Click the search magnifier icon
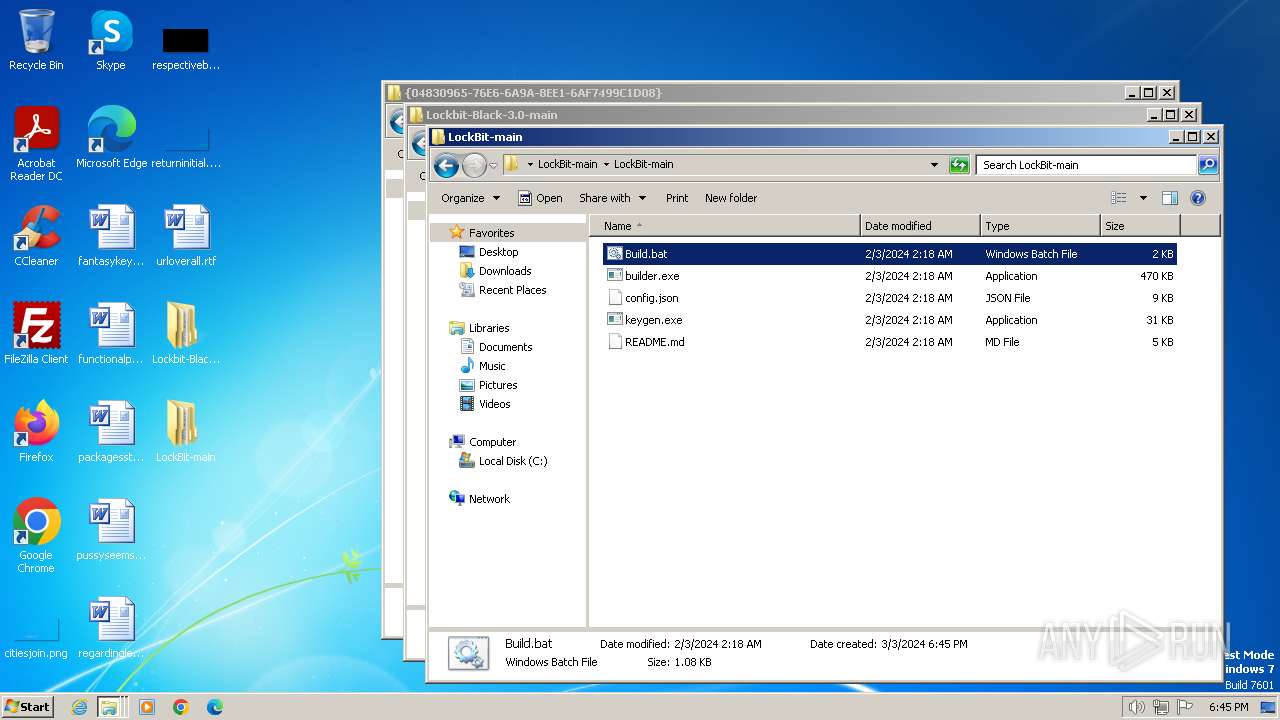This screenshot has height=720, width=1280. coord(1208,165)
